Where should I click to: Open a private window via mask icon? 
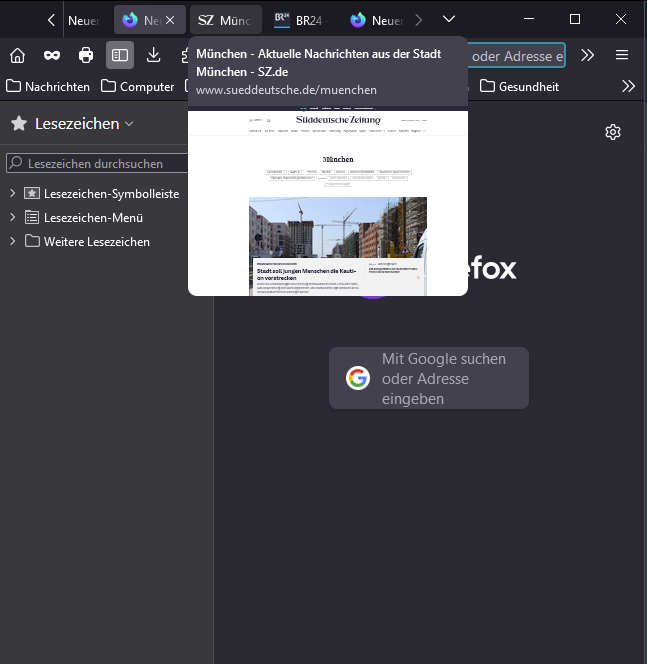pyautogui.click(x=51, y=55)
